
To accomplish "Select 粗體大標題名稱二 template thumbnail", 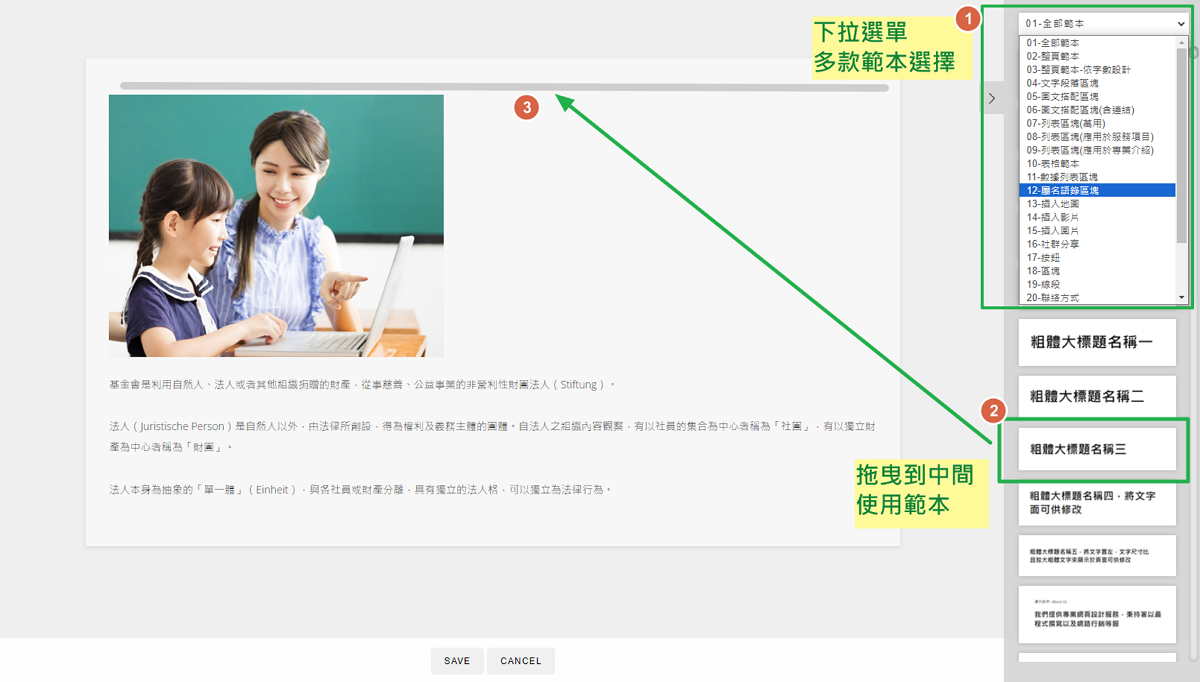I will [x=1097, y=396].
